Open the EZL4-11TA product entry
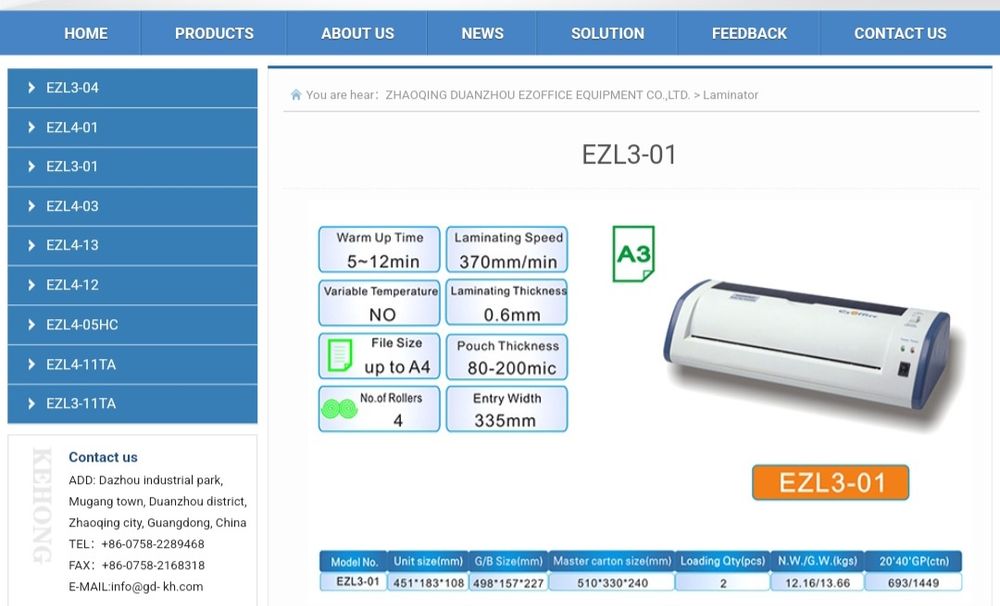The image size is (1000, 606). (x=133, y=364)
